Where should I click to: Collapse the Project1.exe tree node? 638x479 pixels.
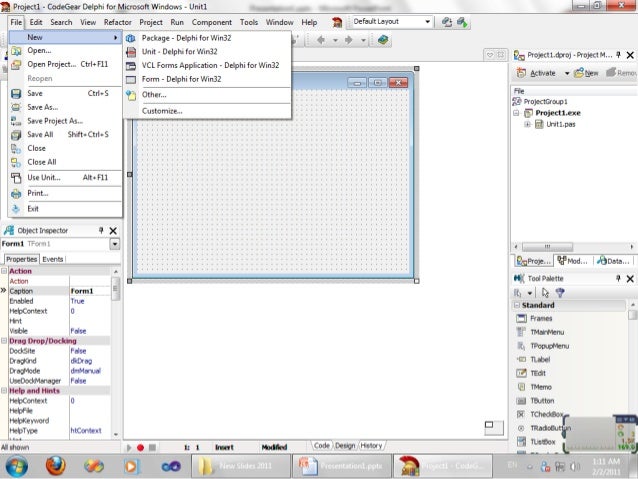[x=516, y=113]
